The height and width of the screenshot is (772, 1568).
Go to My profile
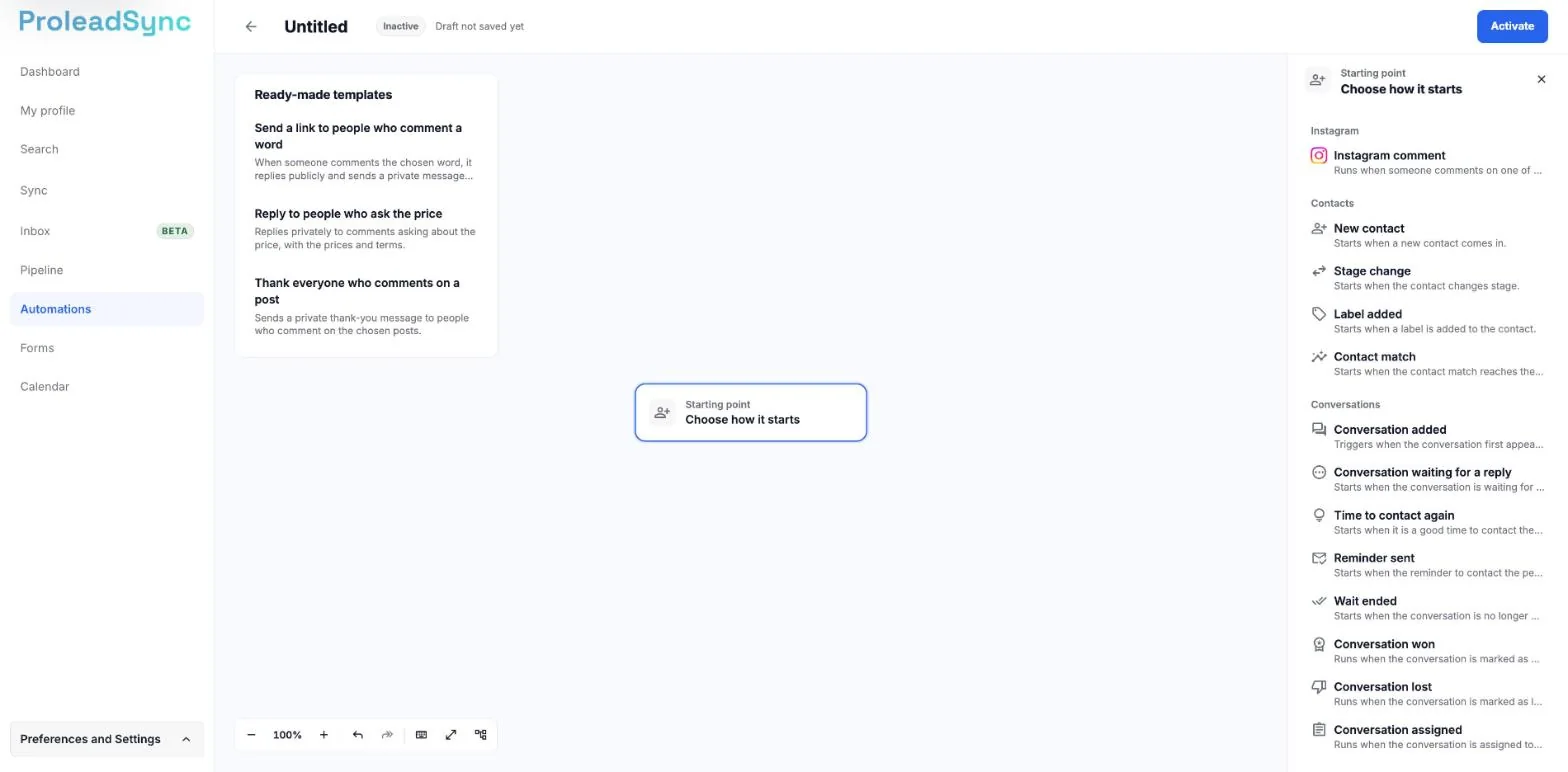click(107, 111)
